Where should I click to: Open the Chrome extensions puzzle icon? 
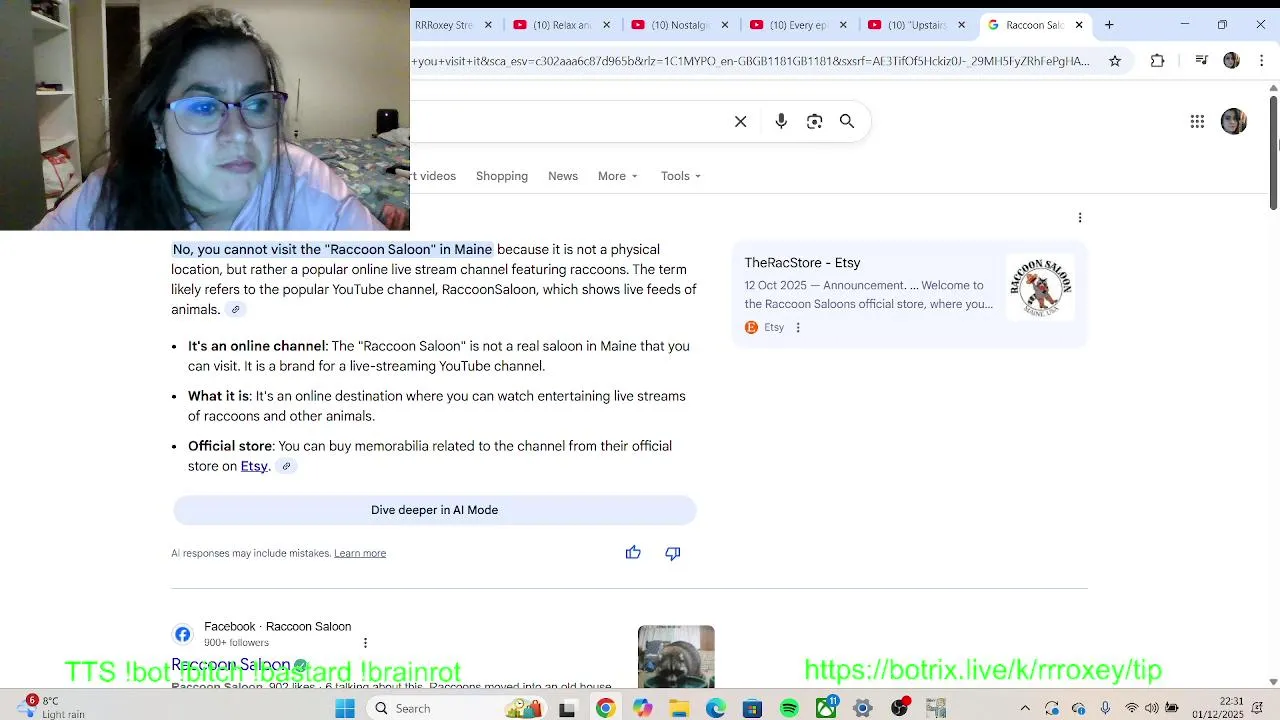(1157, 61)
